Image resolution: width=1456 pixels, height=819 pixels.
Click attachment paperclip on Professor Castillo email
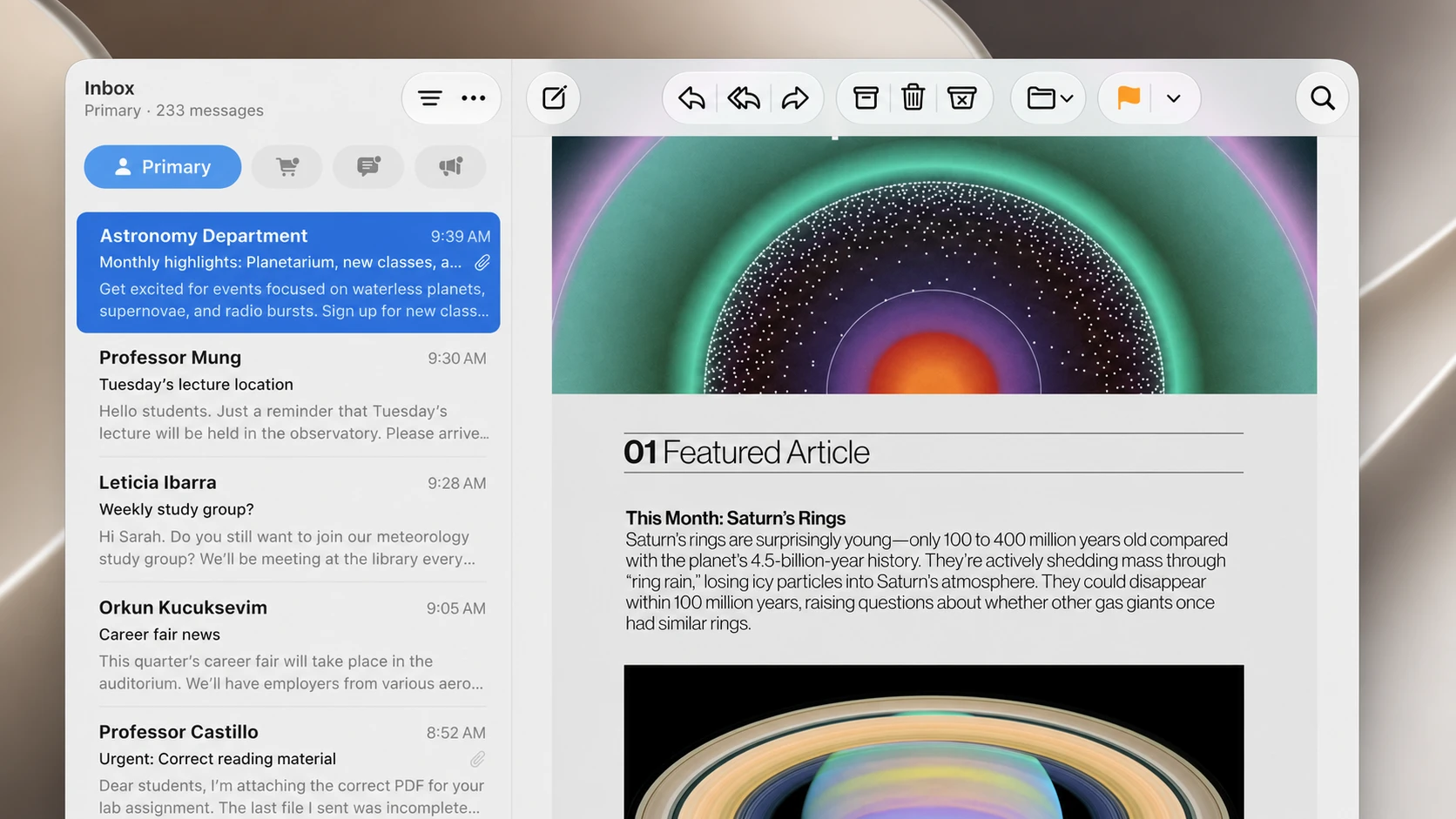[x=477, y=759]
